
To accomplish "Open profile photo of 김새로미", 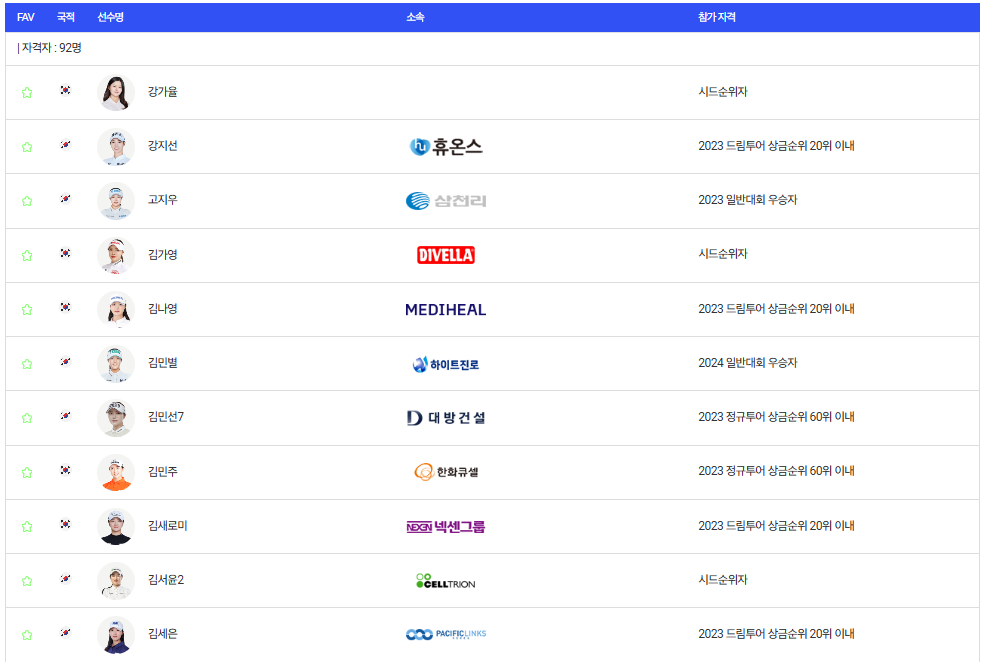I will [116, 526].
